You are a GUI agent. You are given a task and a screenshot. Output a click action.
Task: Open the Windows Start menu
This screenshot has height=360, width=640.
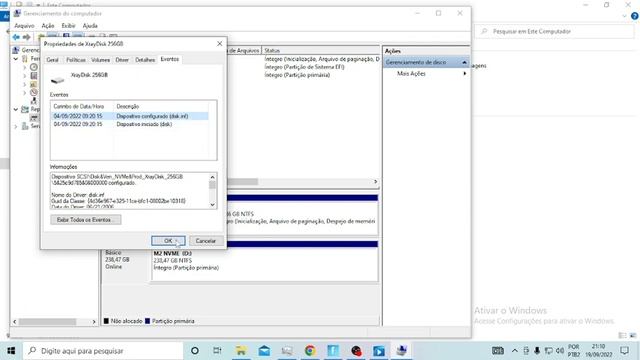(x=11, y=351)
